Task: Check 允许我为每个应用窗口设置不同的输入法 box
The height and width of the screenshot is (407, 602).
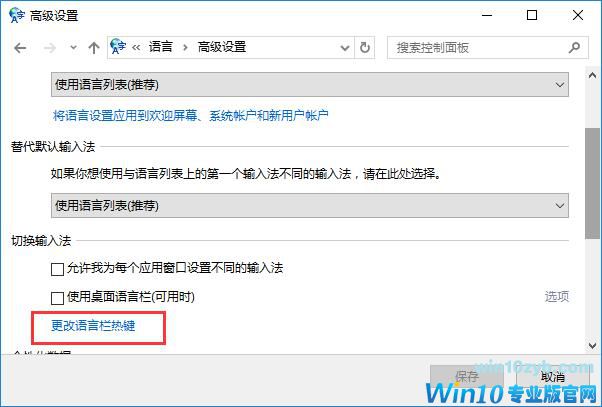Action: 57,269
